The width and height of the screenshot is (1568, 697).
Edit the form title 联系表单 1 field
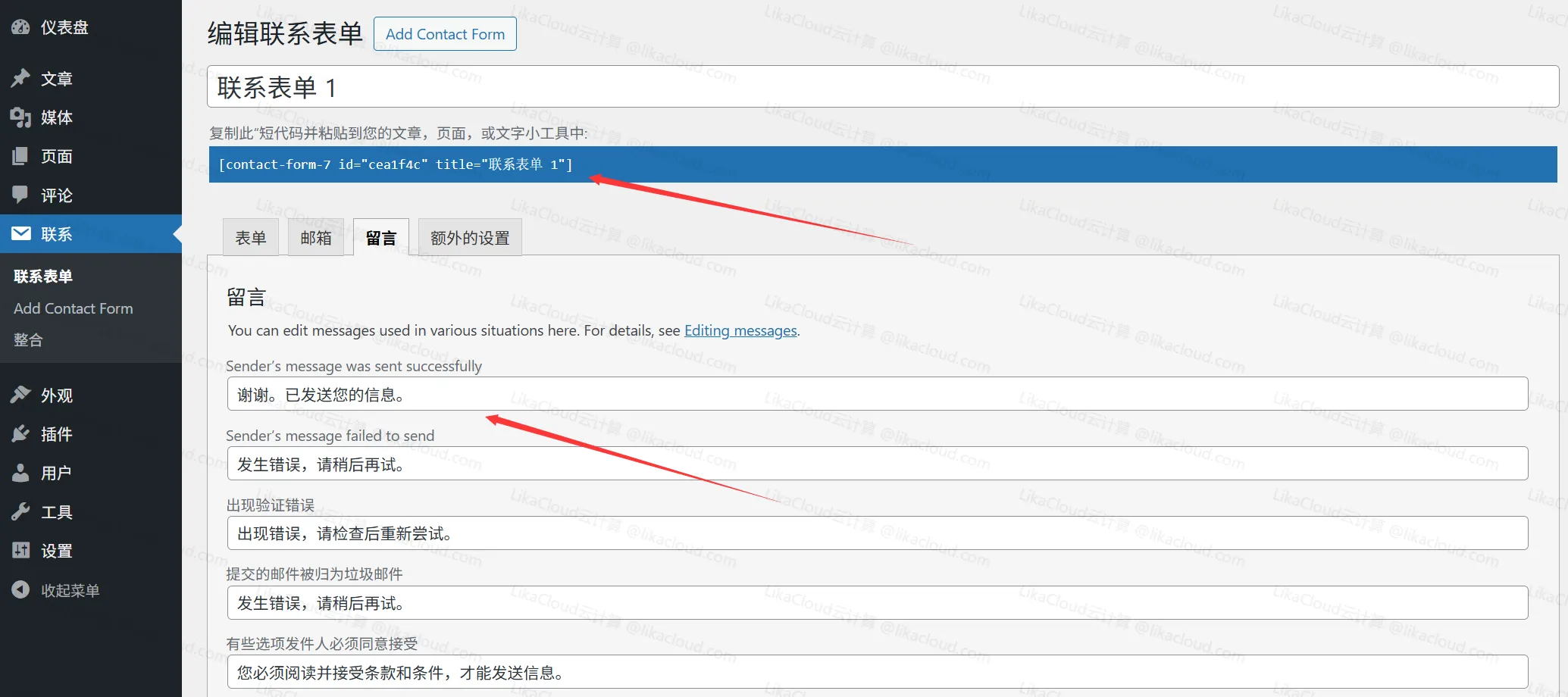[530, 86]
